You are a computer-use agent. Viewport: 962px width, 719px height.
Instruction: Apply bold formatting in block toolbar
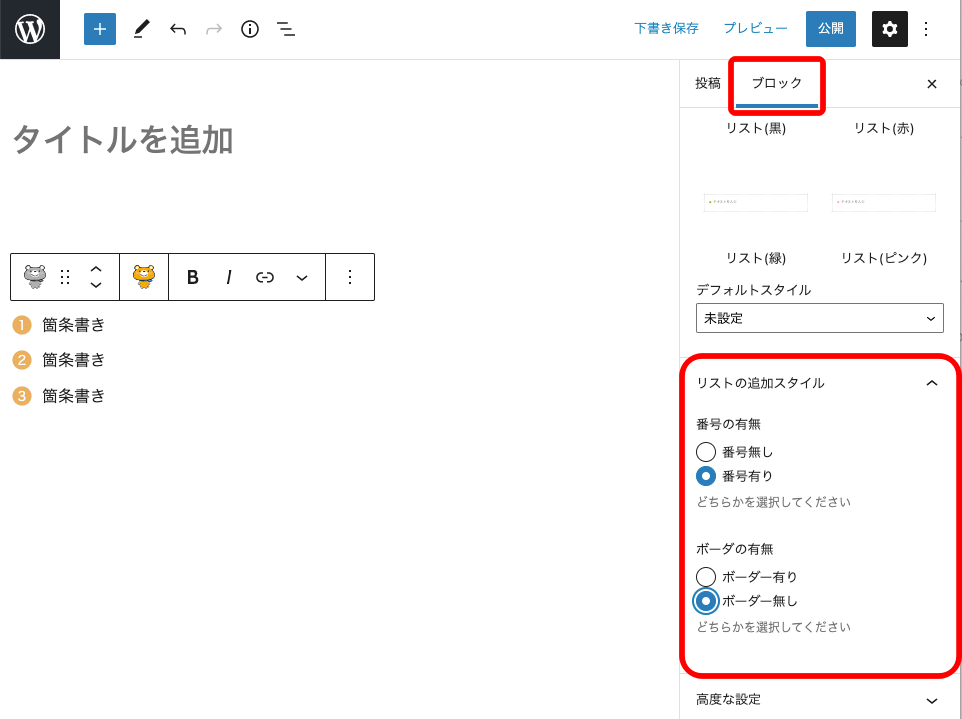click(193, 277)
